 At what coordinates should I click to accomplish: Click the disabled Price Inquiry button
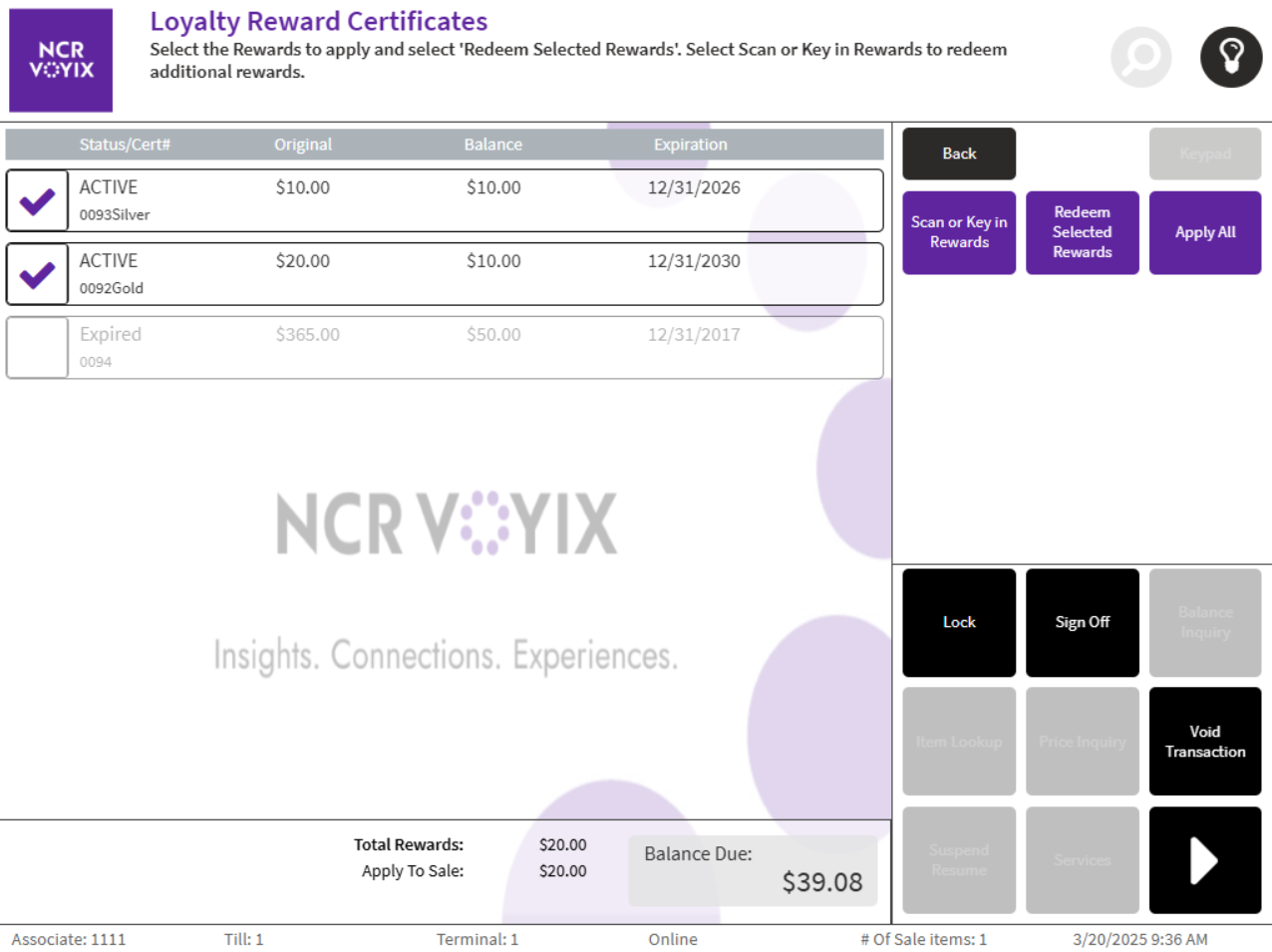tap(1083, 742)
